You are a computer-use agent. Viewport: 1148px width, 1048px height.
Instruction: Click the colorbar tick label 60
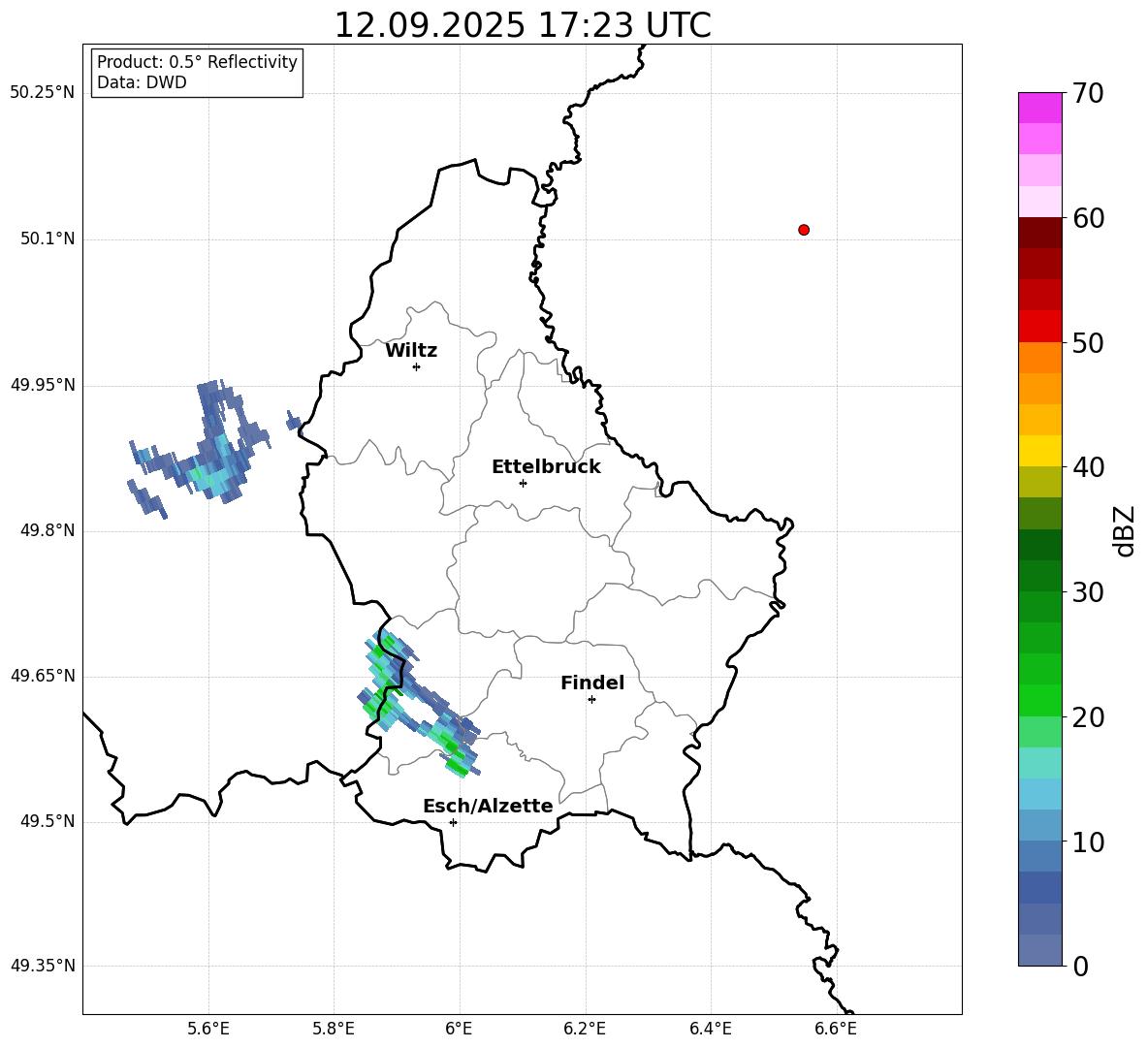pyautogui.click(x=1087, y=218)
